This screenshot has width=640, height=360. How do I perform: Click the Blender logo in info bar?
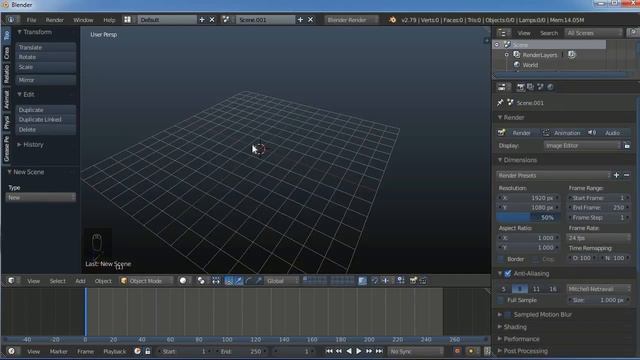point(392,20)
